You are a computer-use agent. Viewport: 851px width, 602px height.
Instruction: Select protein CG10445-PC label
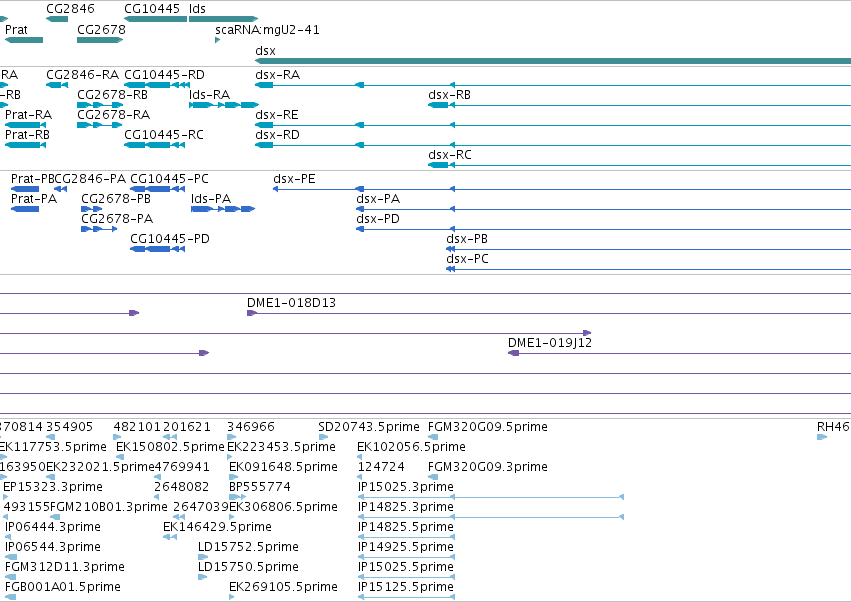(x=169, y=179)
